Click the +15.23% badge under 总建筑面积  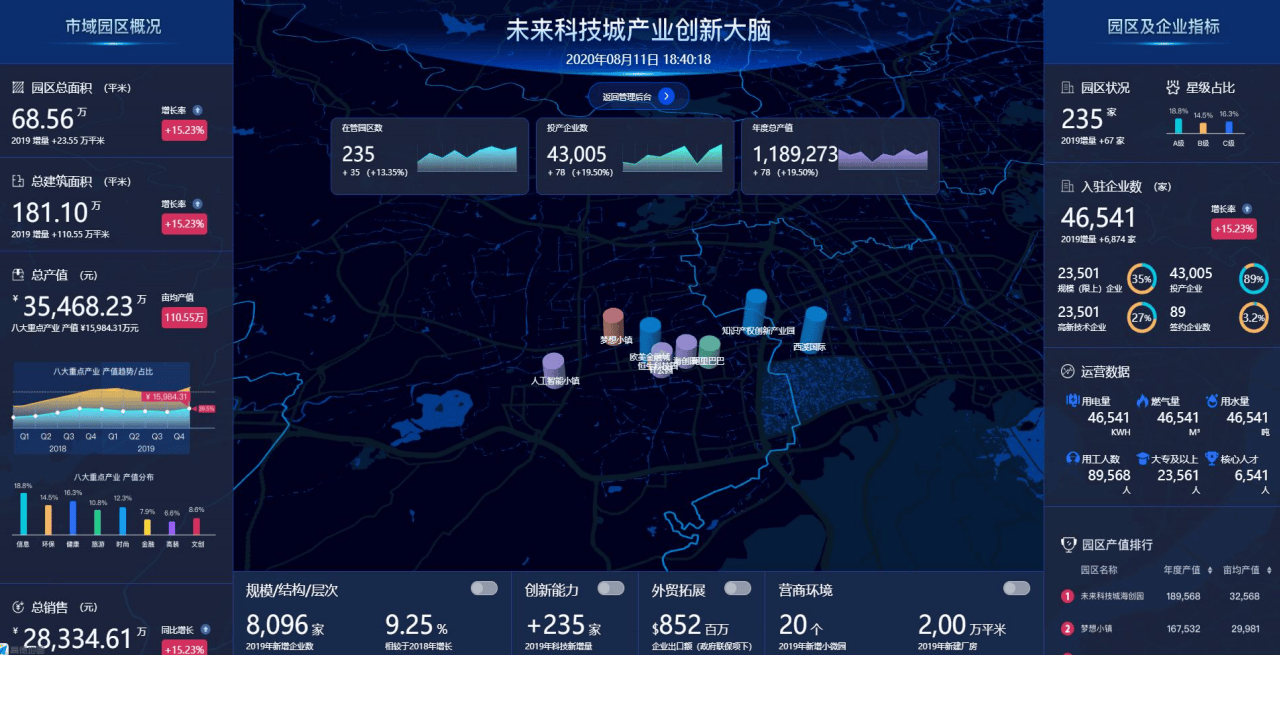click(x=184, y=224)
